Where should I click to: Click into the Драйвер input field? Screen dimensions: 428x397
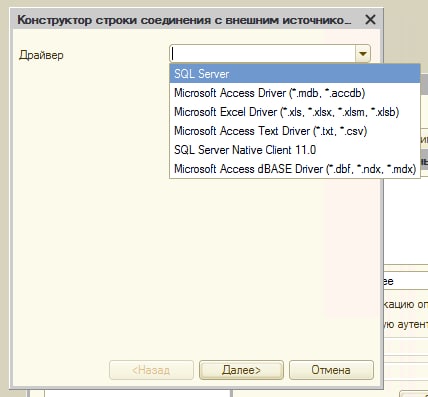point(263,54)
